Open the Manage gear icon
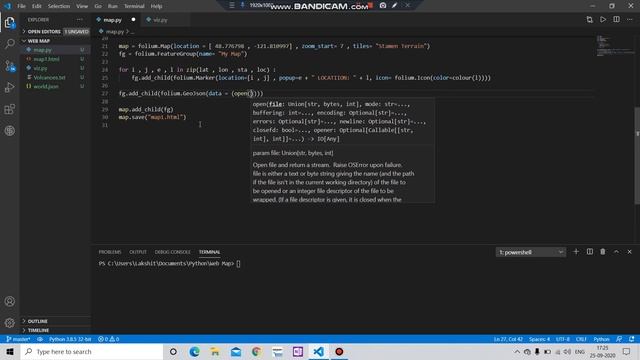 coord(10,323)
